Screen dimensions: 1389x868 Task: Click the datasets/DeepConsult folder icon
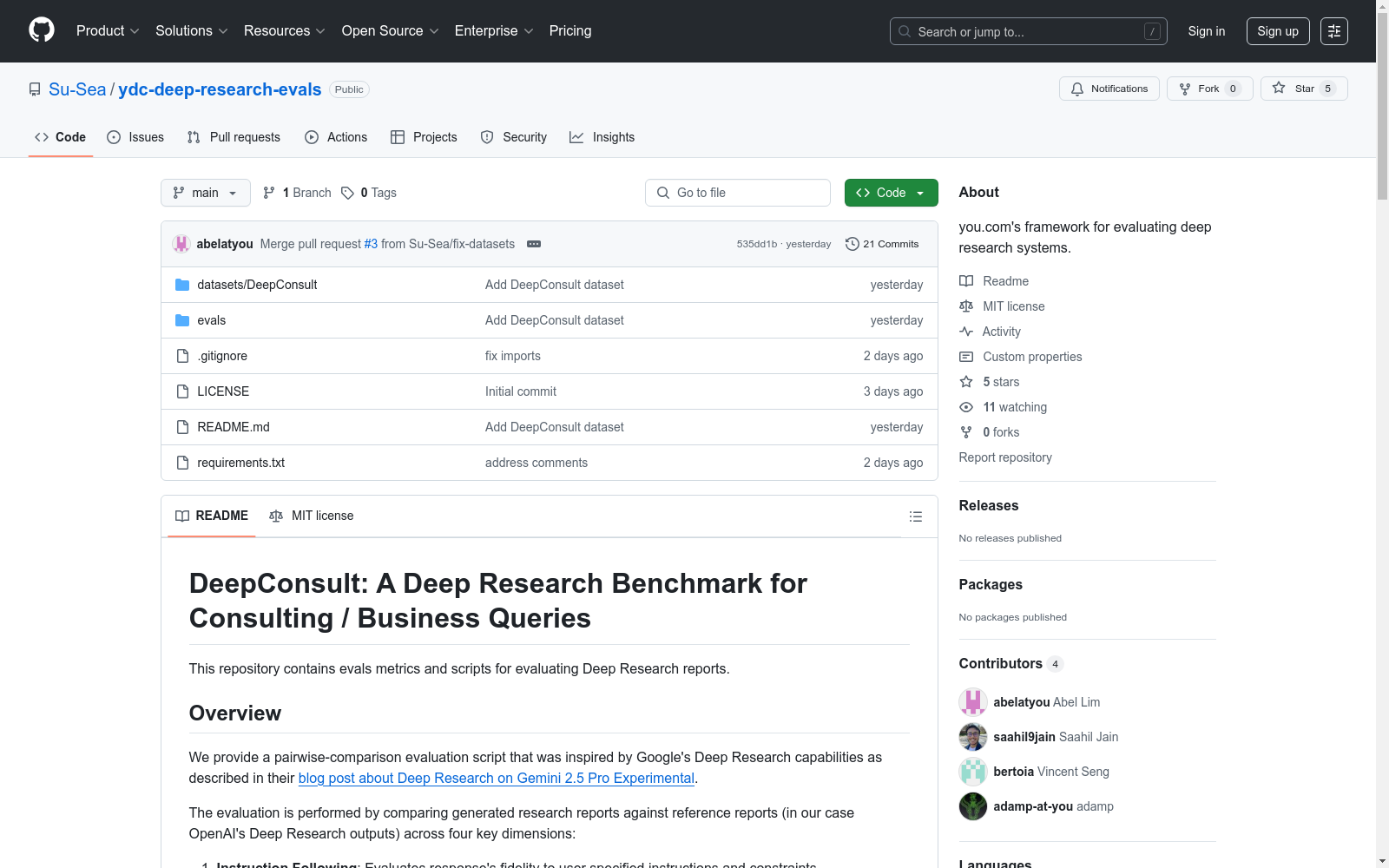182,285
